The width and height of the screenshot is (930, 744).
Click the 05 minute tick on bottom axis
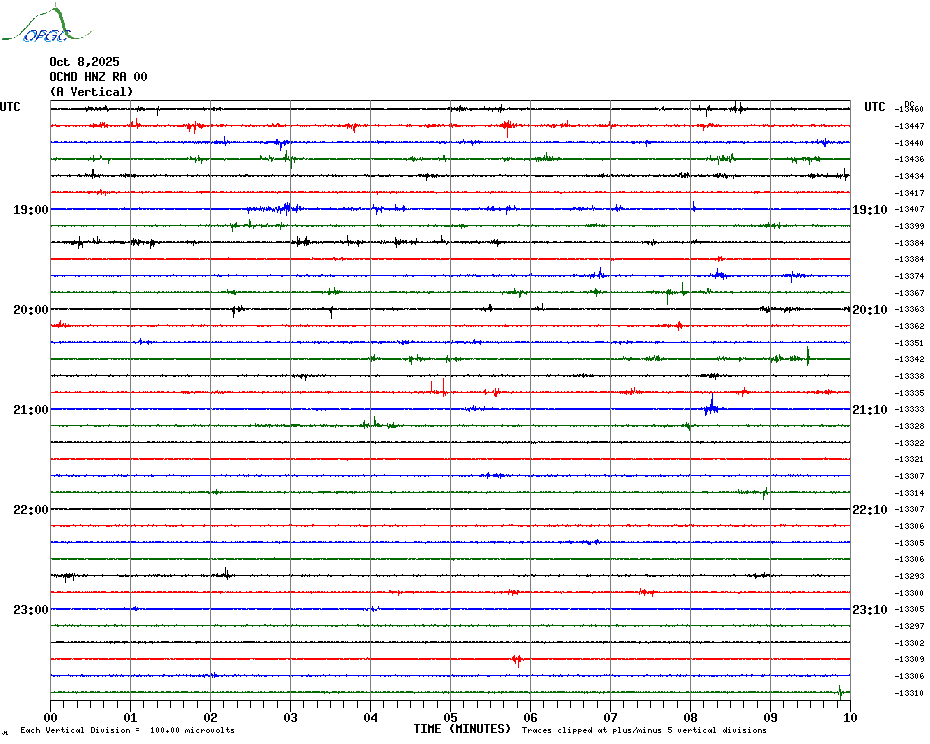450,717
